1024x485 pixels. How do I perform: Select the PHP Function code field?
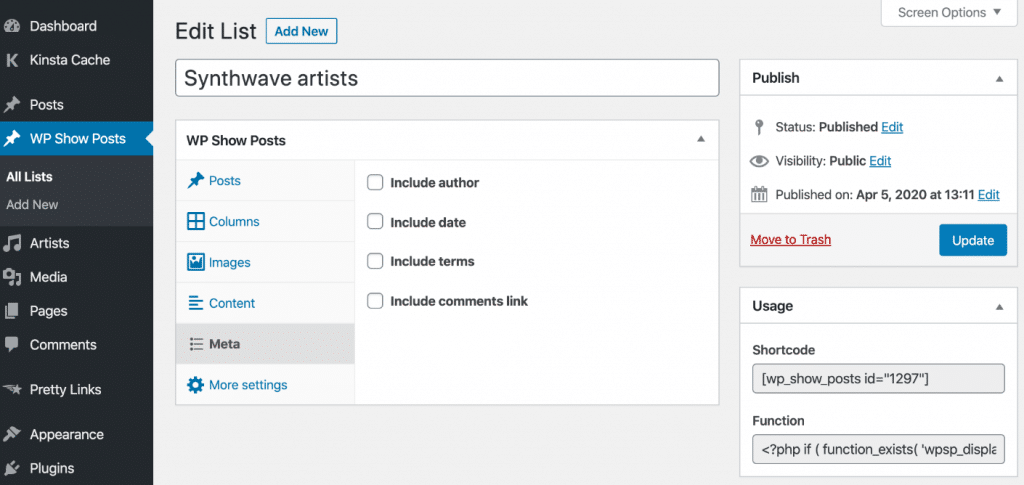coord(878,449)
